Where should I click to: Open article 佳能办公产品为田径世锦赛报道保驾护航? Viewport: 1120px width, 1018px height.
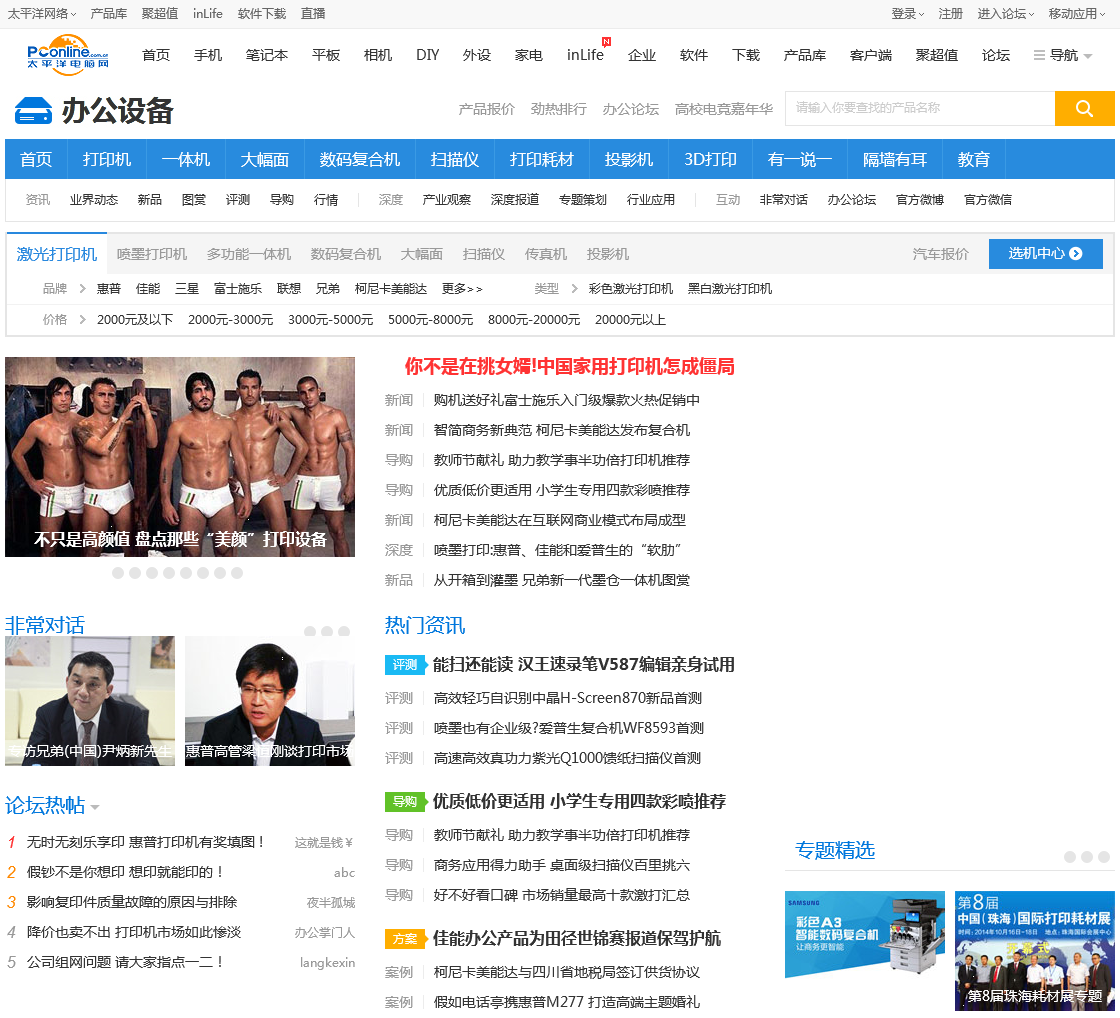pyautogui.click(x=577, y=939)
